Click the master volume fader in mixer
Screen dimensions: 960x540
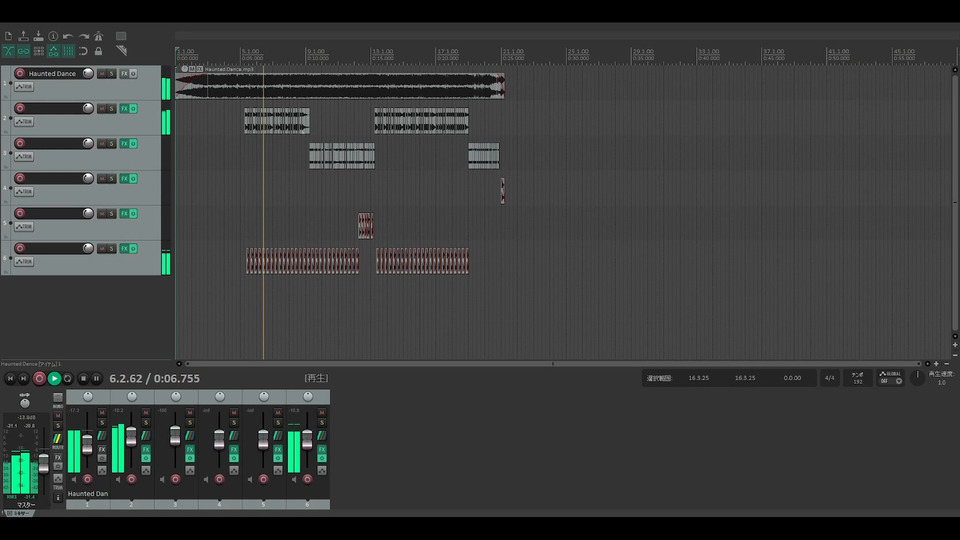click(x=43, y=463)
